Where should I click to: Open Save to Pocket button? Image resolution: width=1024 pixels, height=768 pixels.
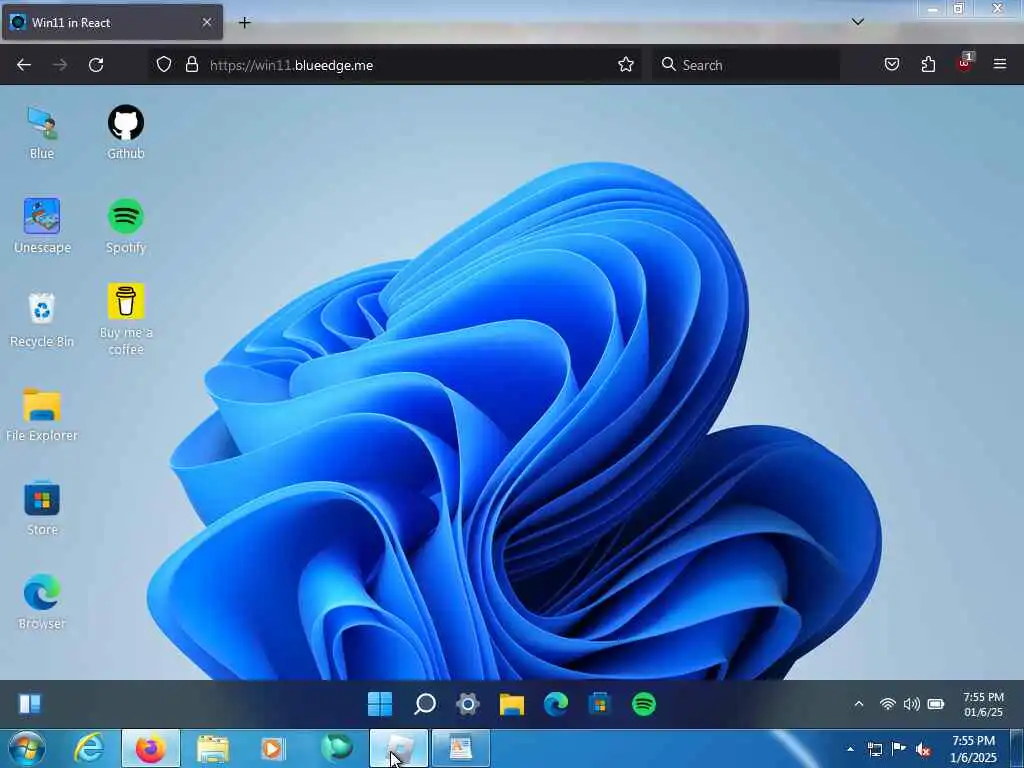[891, 65]
